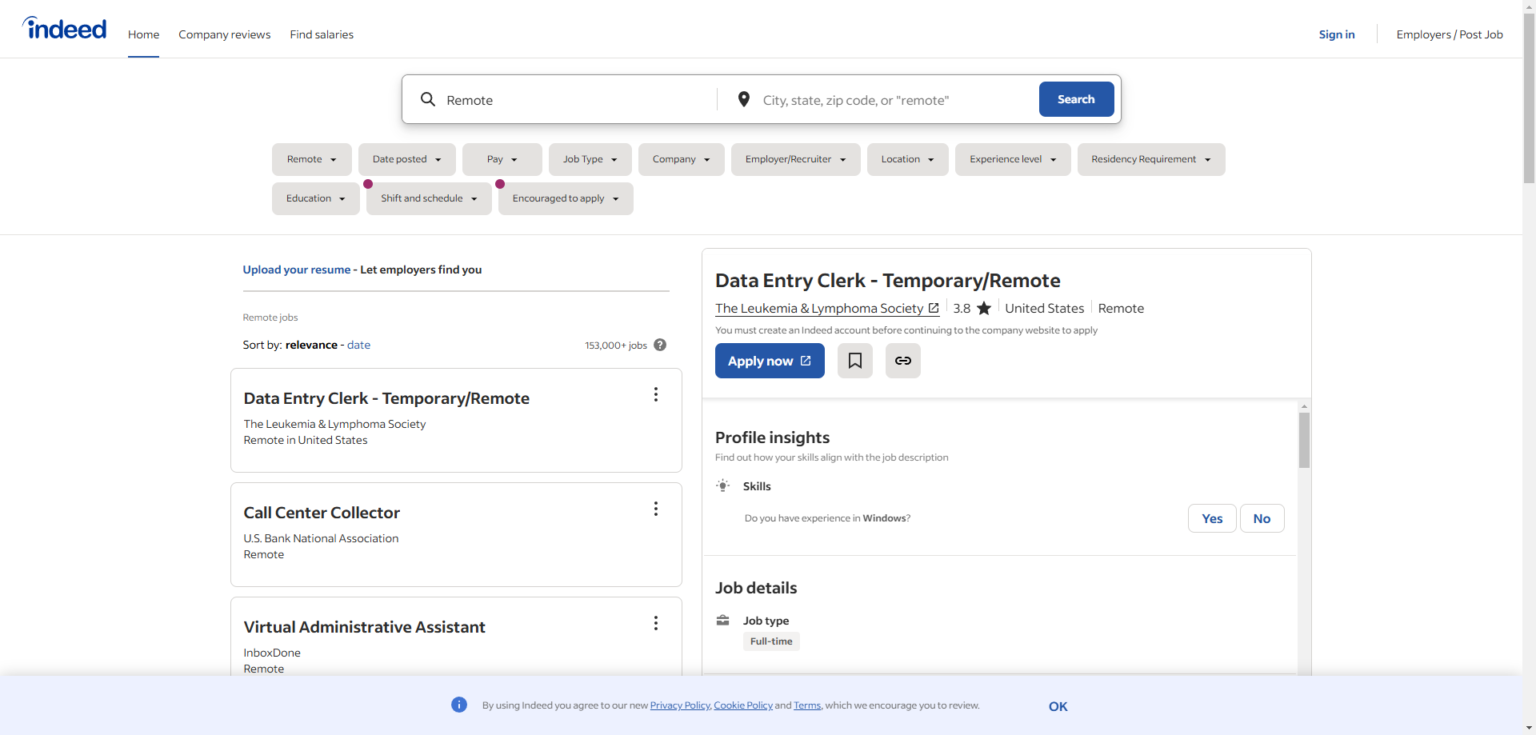
Task: Expand the Date posted filter
Action: [406, 159]
